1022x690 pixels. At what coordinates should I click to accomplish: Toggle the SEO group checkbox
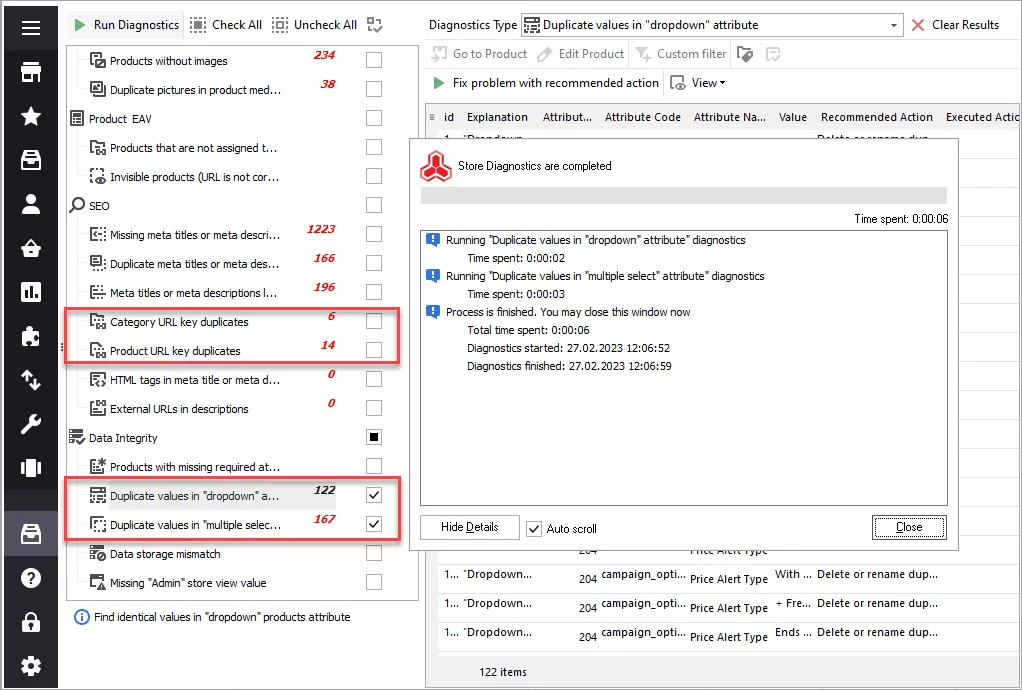click(x=374, y=205)
